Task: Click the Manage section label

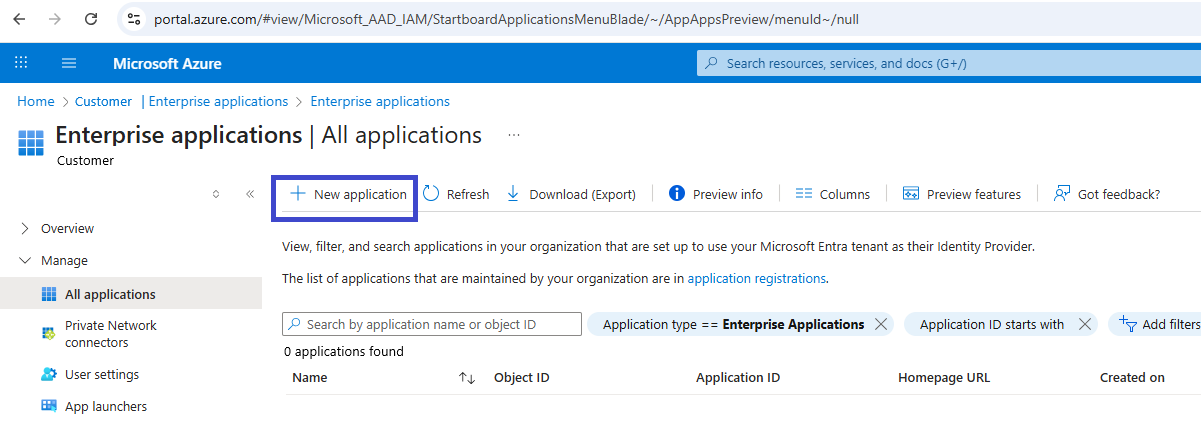Action: pyautogui.click(x=64, y=261)
